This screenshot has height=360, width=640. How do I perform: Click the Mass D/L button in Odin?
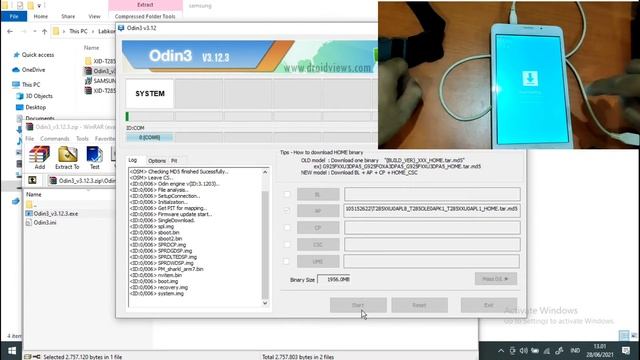(x=496, y=279)
